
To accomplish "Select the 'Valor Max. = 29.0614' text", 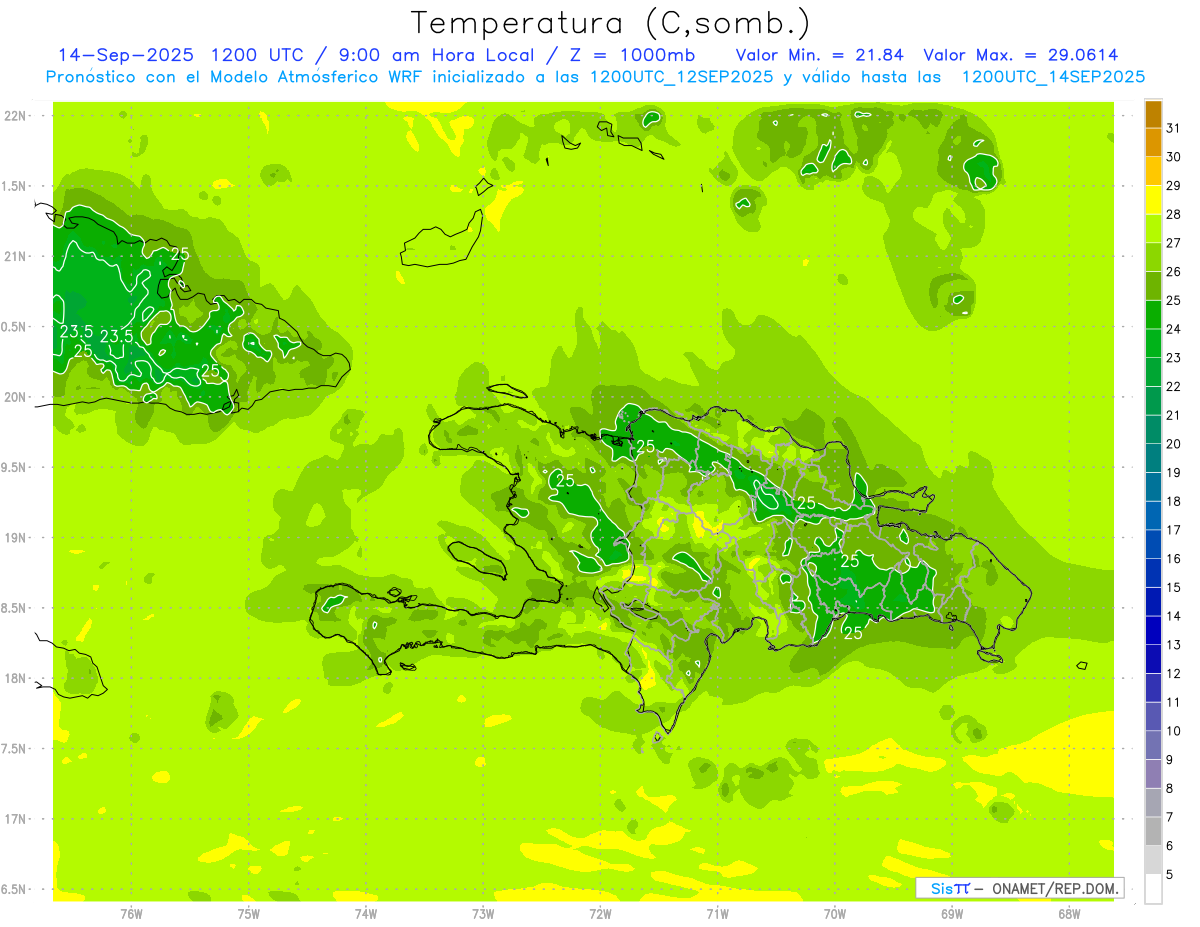I will tap(1021, 55).
